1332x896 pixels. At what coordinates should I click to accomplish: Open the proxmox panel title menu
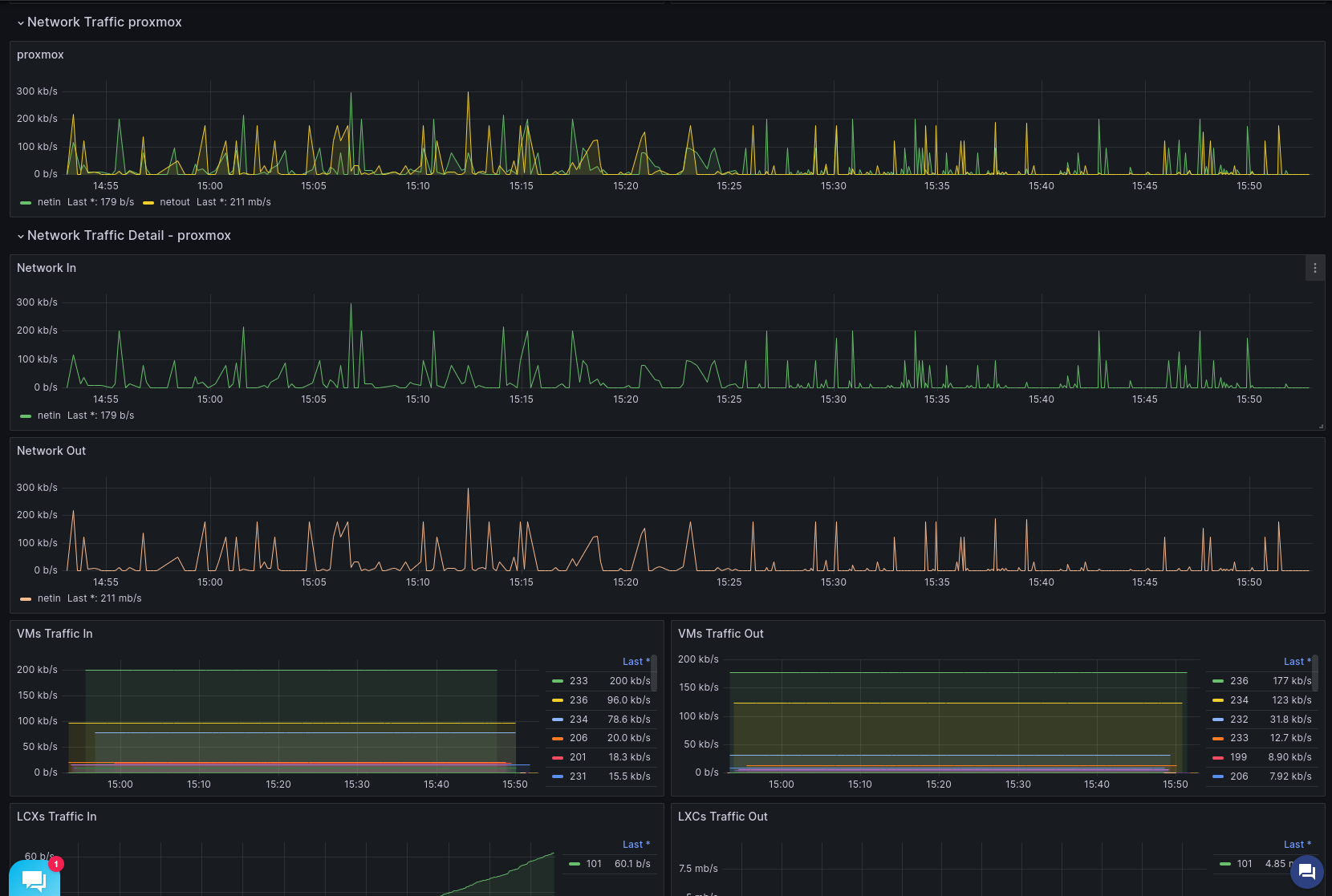pyautogui.click(x=40, y=55)
